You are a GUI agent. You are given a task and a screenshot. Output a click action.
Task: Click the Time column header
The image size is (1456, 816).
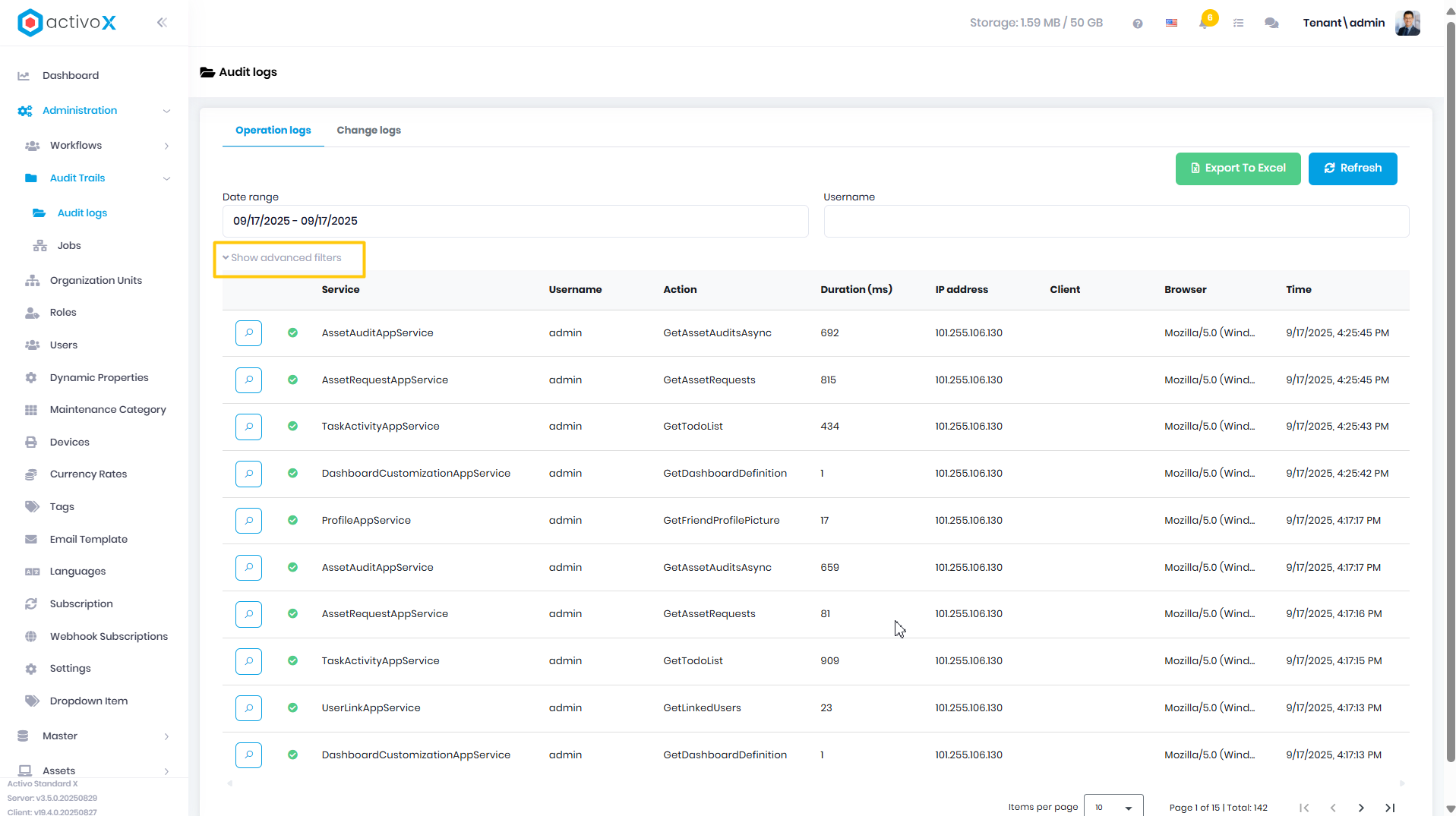[x=1298, y=290]
